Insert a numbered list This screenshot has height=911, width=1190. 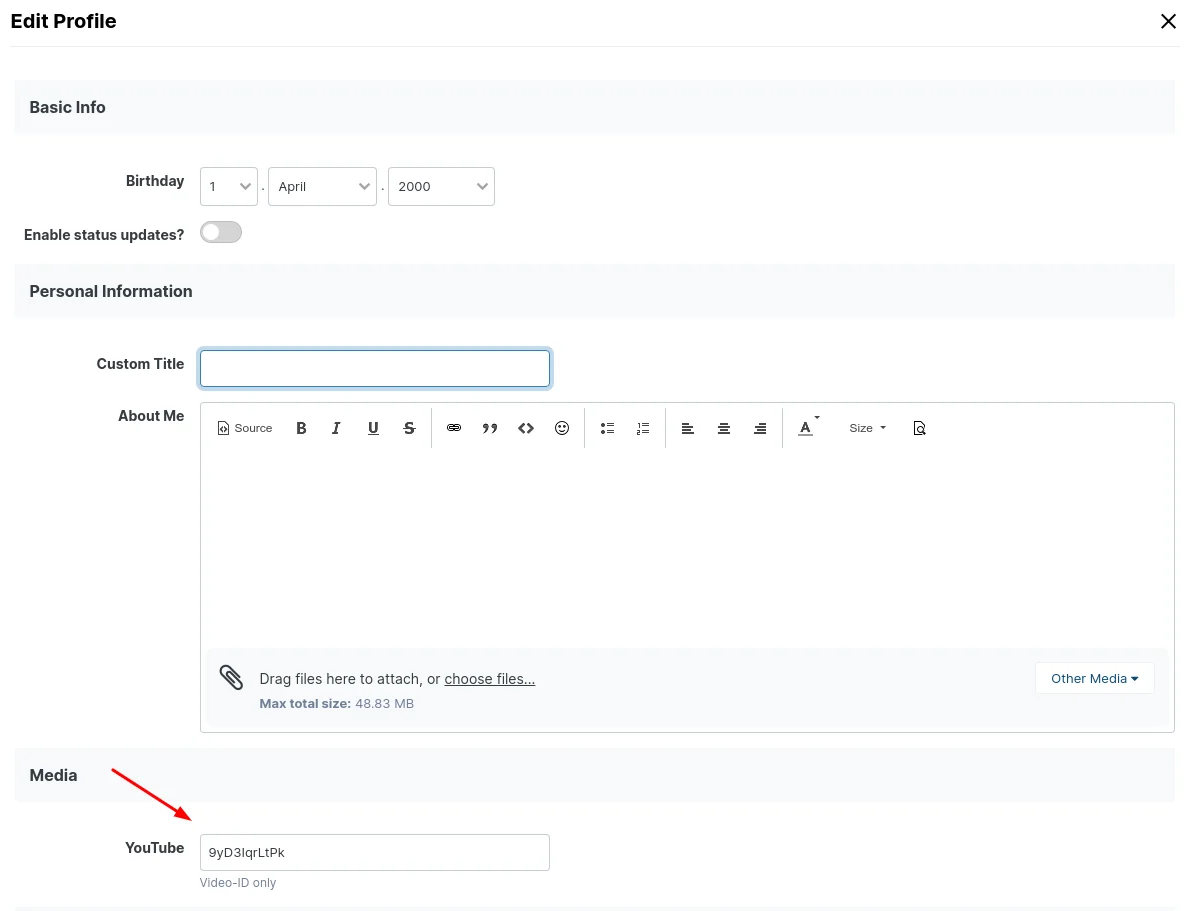coord(643,428)
